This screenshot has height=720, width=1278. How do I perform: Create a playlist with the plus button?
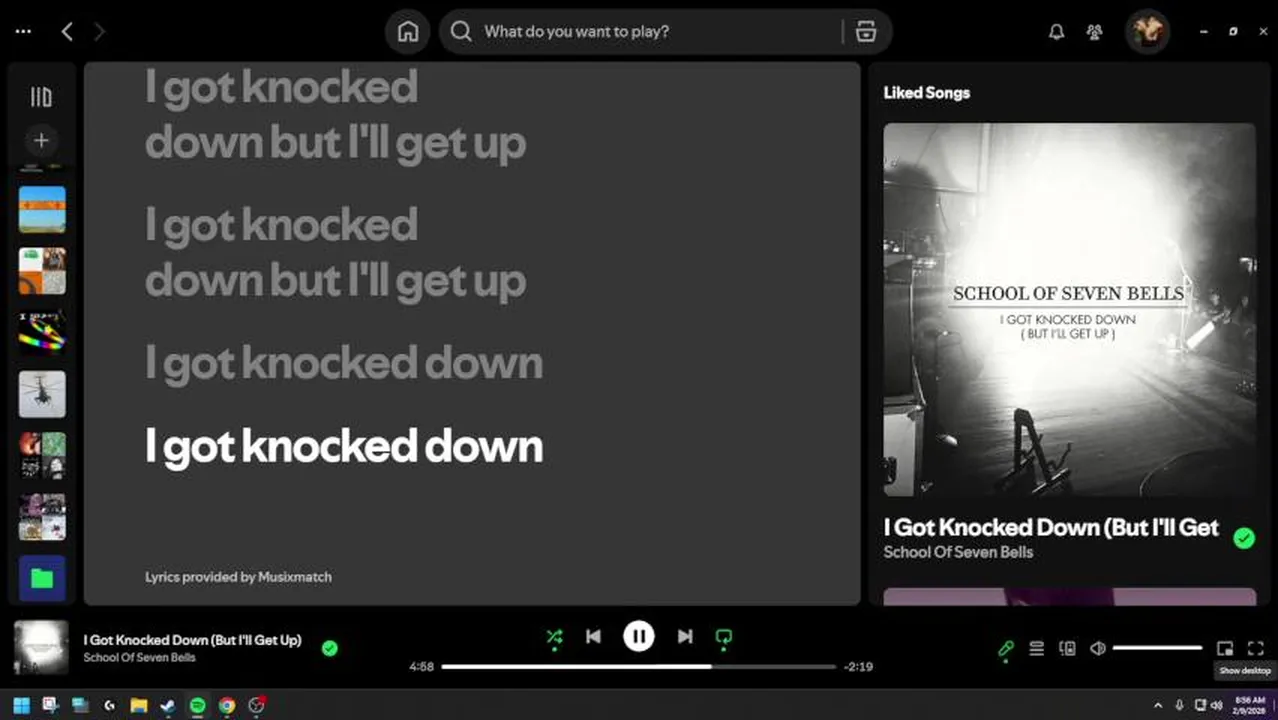click(x=41, y=141)
